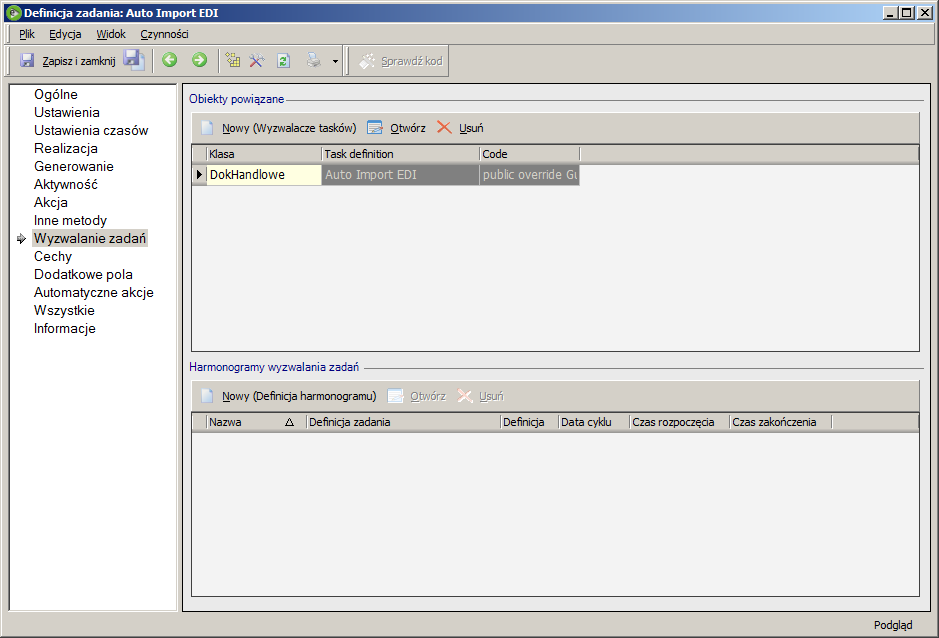Screen dimensions: 939x638
Task: Click the public override code cell
Action: pos(529,175)
